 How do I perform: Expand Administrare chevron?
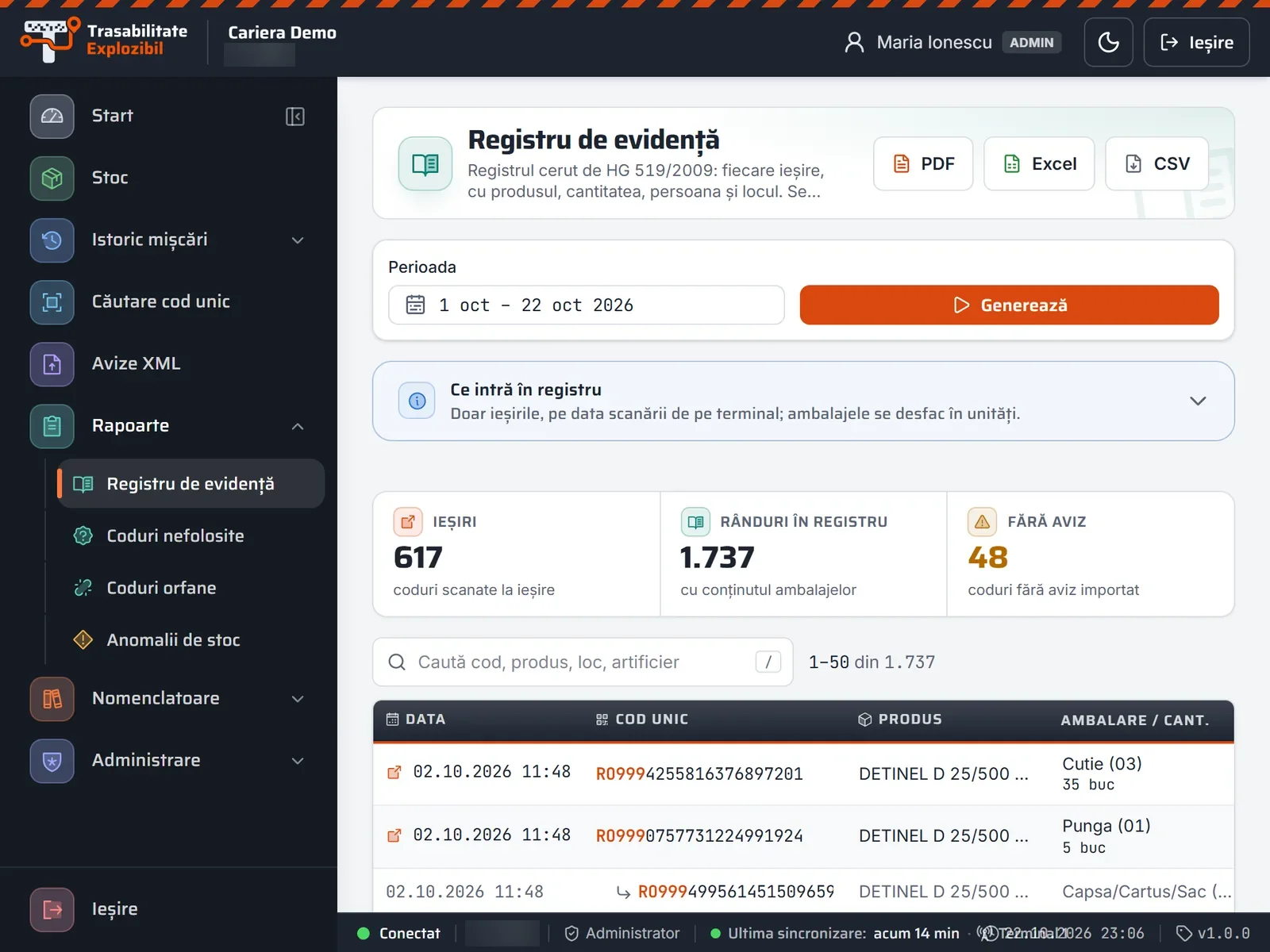pos(298,761)
